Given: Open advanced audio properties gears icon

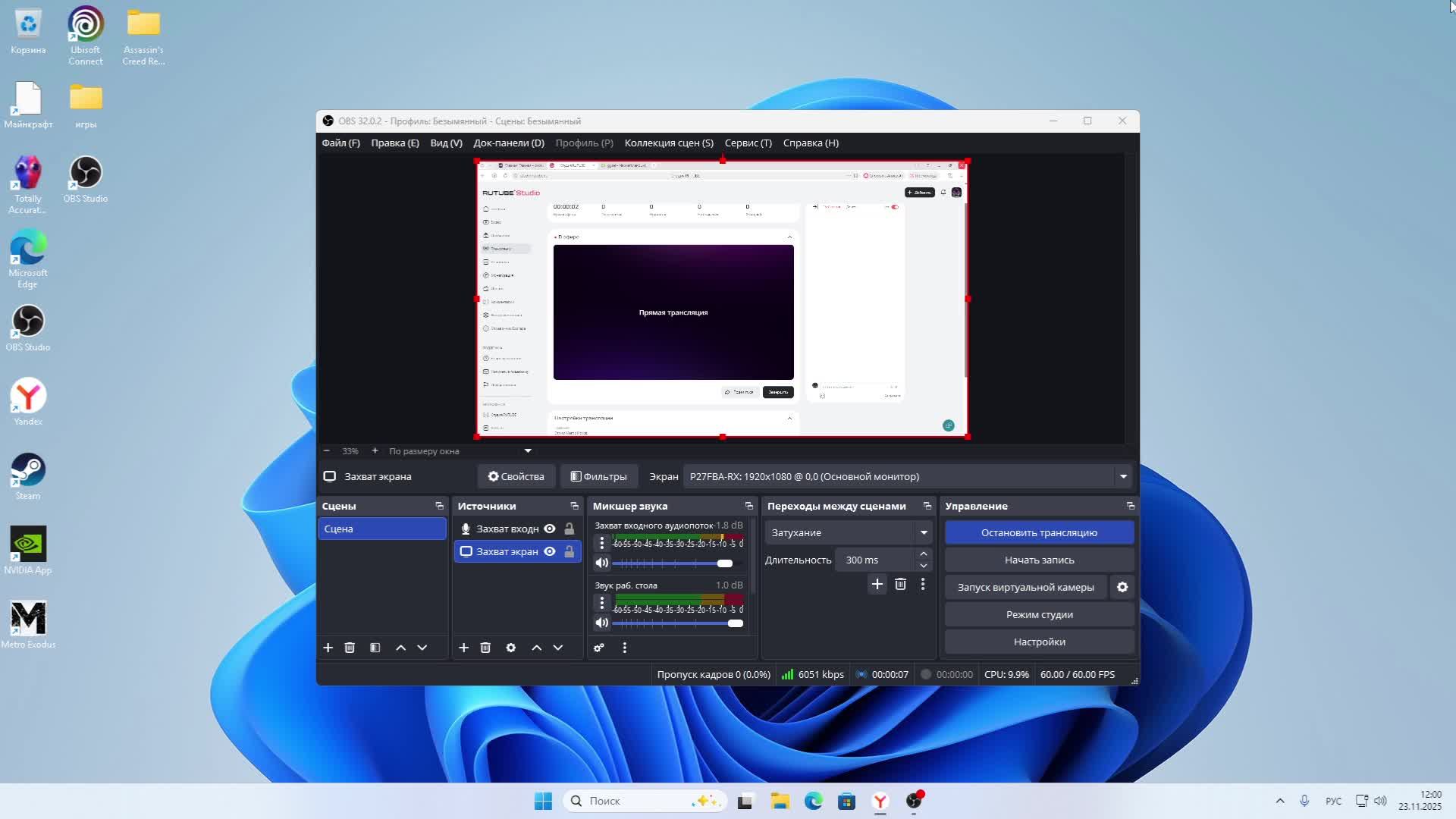Looking at the screenshot, I should click(x=599, y=648).
